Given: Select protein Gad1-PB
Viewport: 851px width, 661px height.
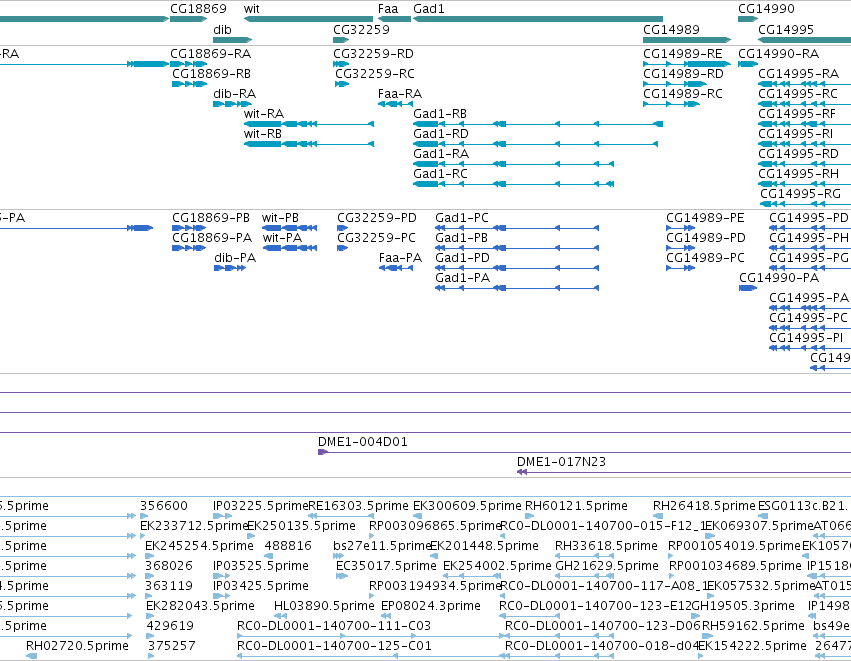Looking at the screenshot, I should pos(517,249).
